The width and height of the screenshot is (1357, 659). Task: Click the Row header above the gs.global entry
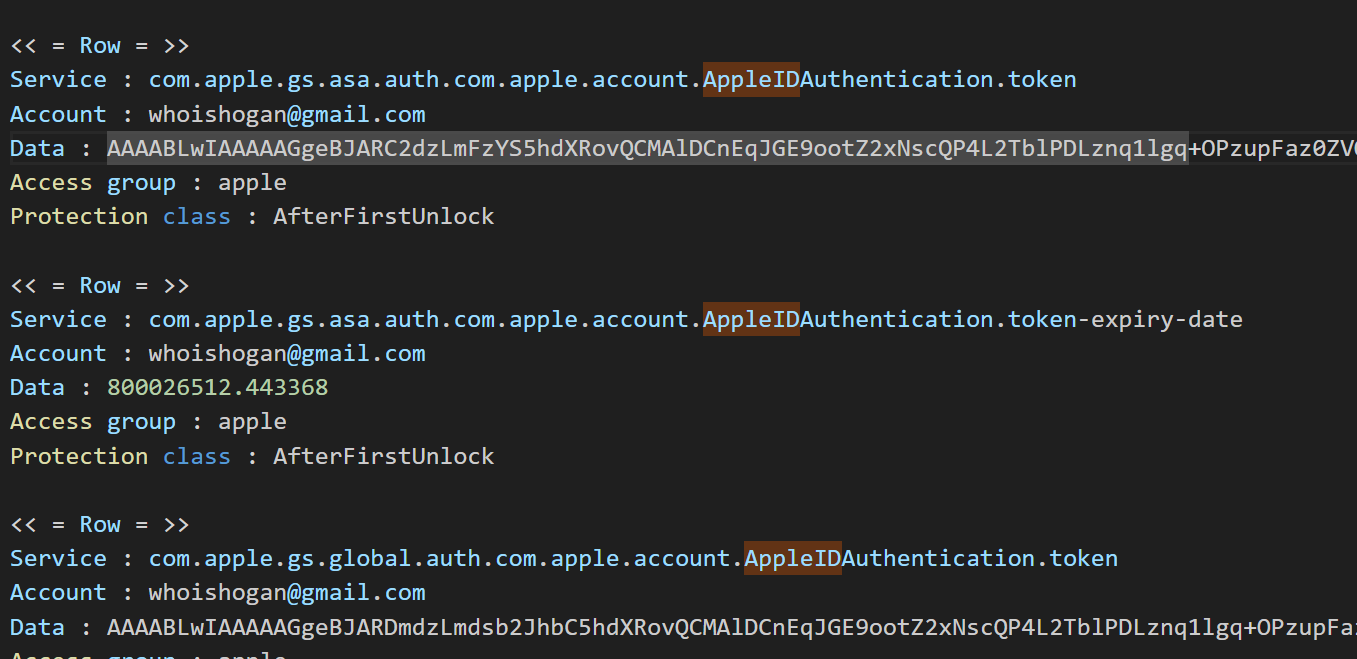pos(100,525)
